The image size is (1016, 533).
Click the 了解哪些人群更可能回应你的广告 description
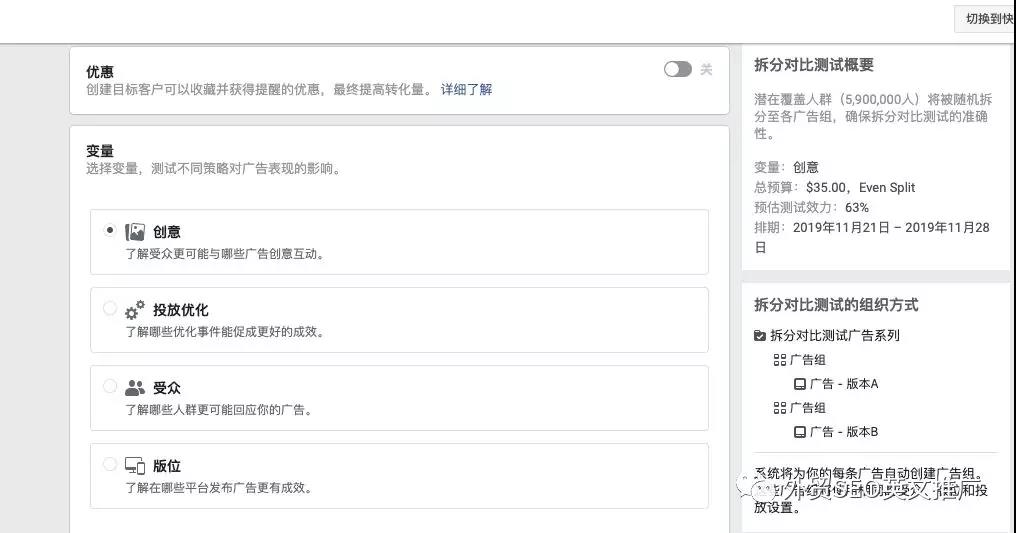[219, 410]
